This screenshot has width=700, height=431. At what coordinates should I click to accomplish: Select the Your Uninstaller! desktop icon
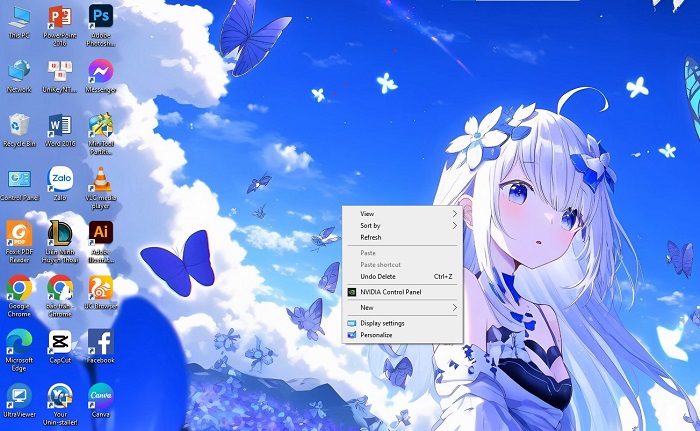click(x=60, y=405)
